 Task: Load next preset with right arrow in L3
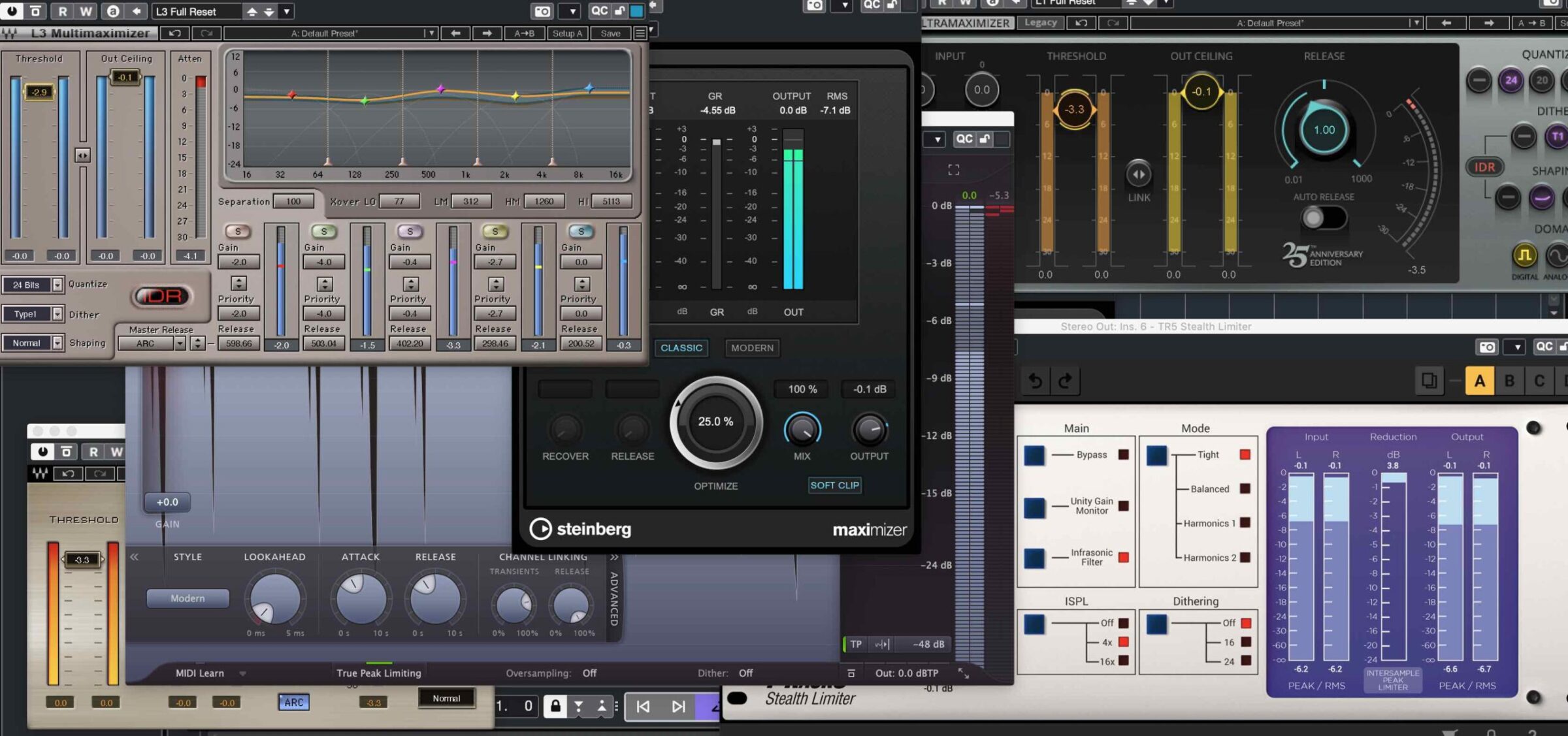487,33
